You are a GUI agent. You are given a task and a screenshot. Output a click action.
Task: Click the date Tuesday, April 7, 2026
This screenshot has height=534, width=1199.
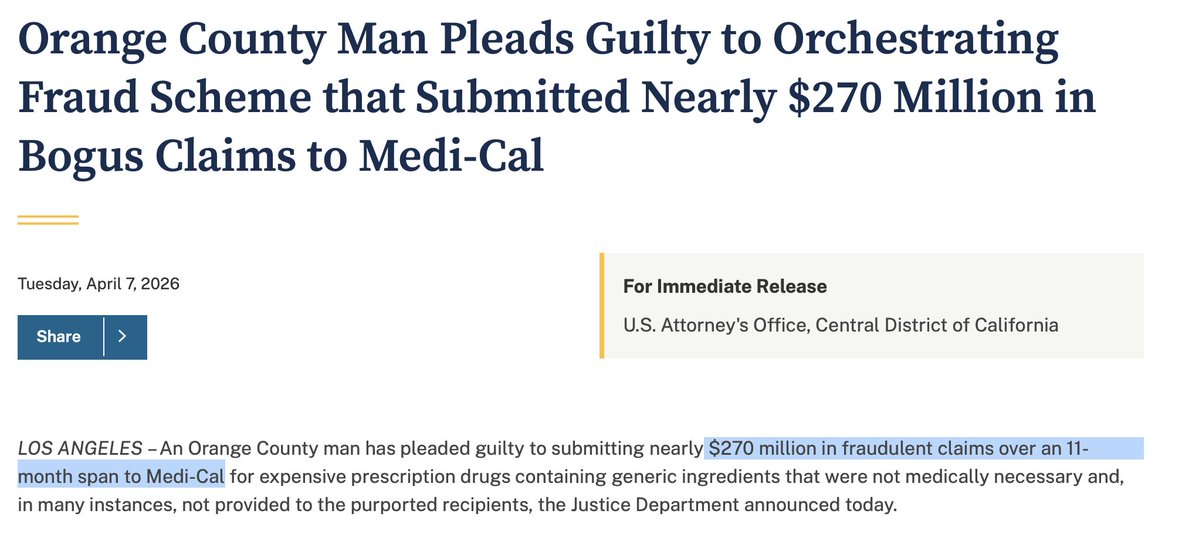coord(99,284)
